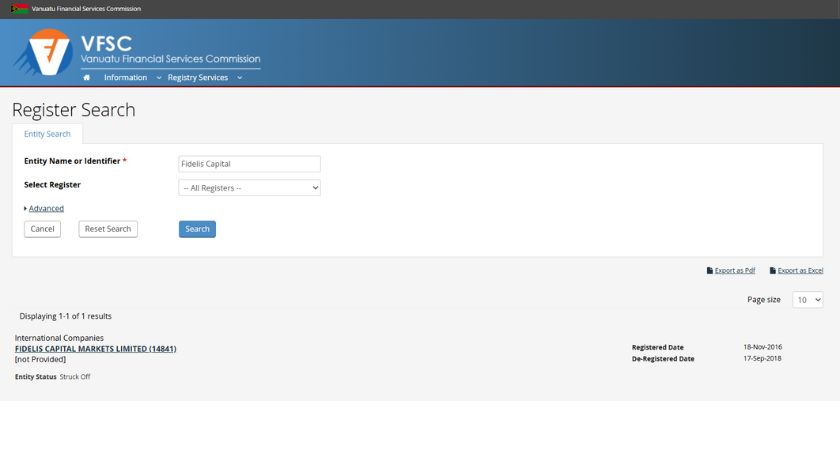
Task: Open the Information menu
Action: tap(125, 78)
